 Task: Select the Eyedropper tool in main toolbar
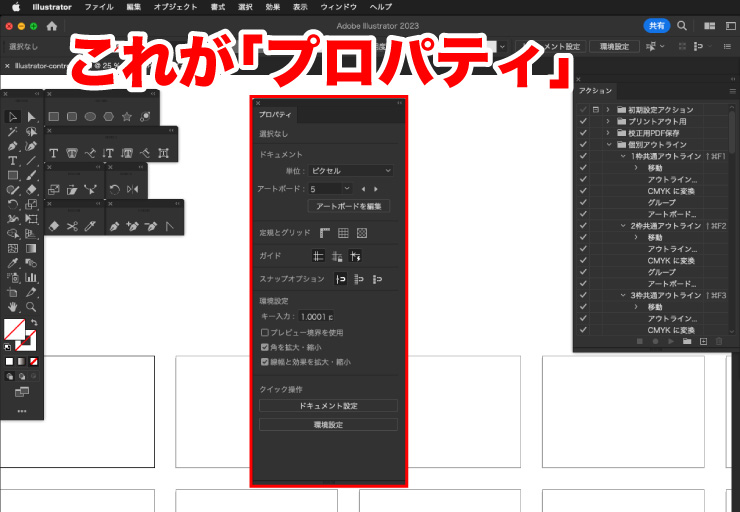[13, 263]
